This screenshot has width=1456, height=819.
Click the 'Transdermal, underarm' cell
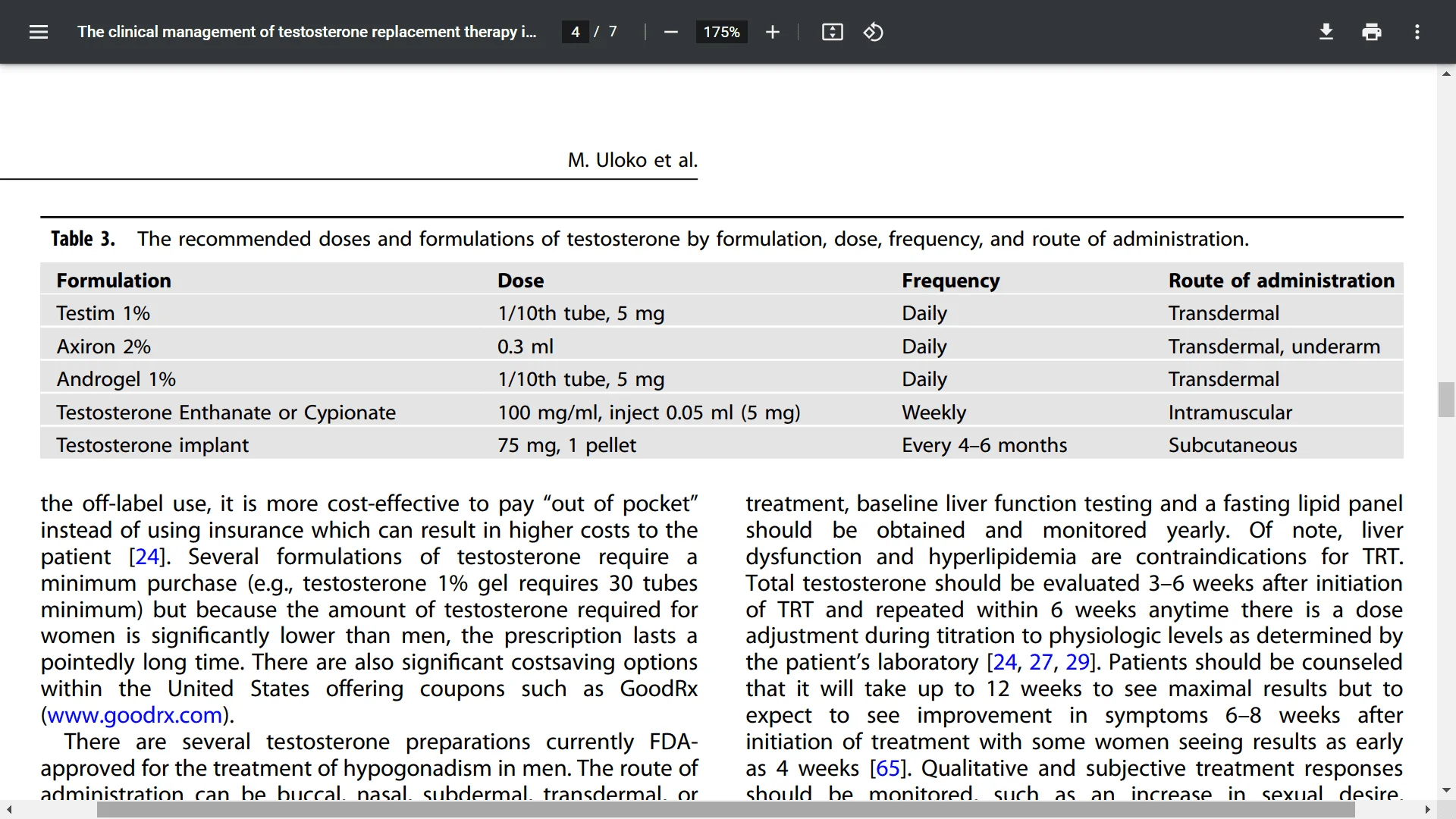click(1274, 347)
